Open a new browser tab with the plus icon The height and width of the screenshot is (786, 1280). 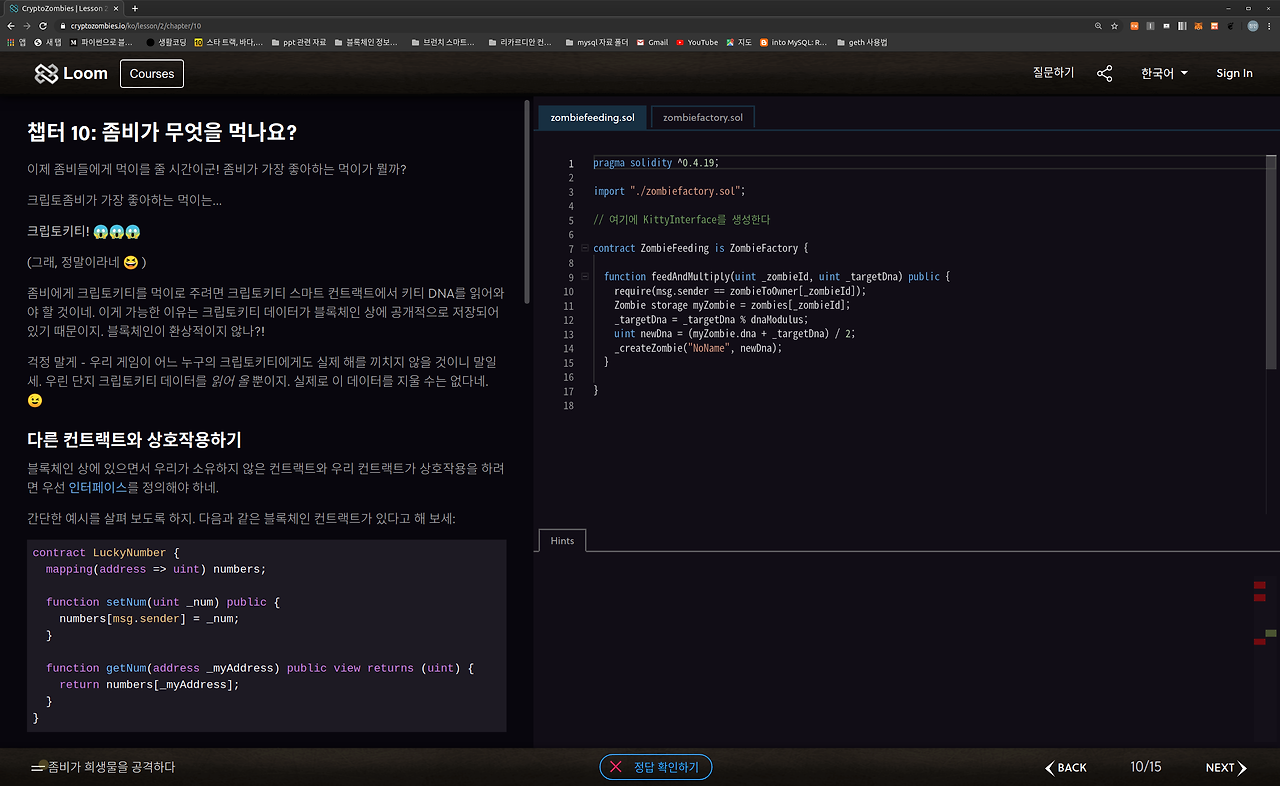135,8
